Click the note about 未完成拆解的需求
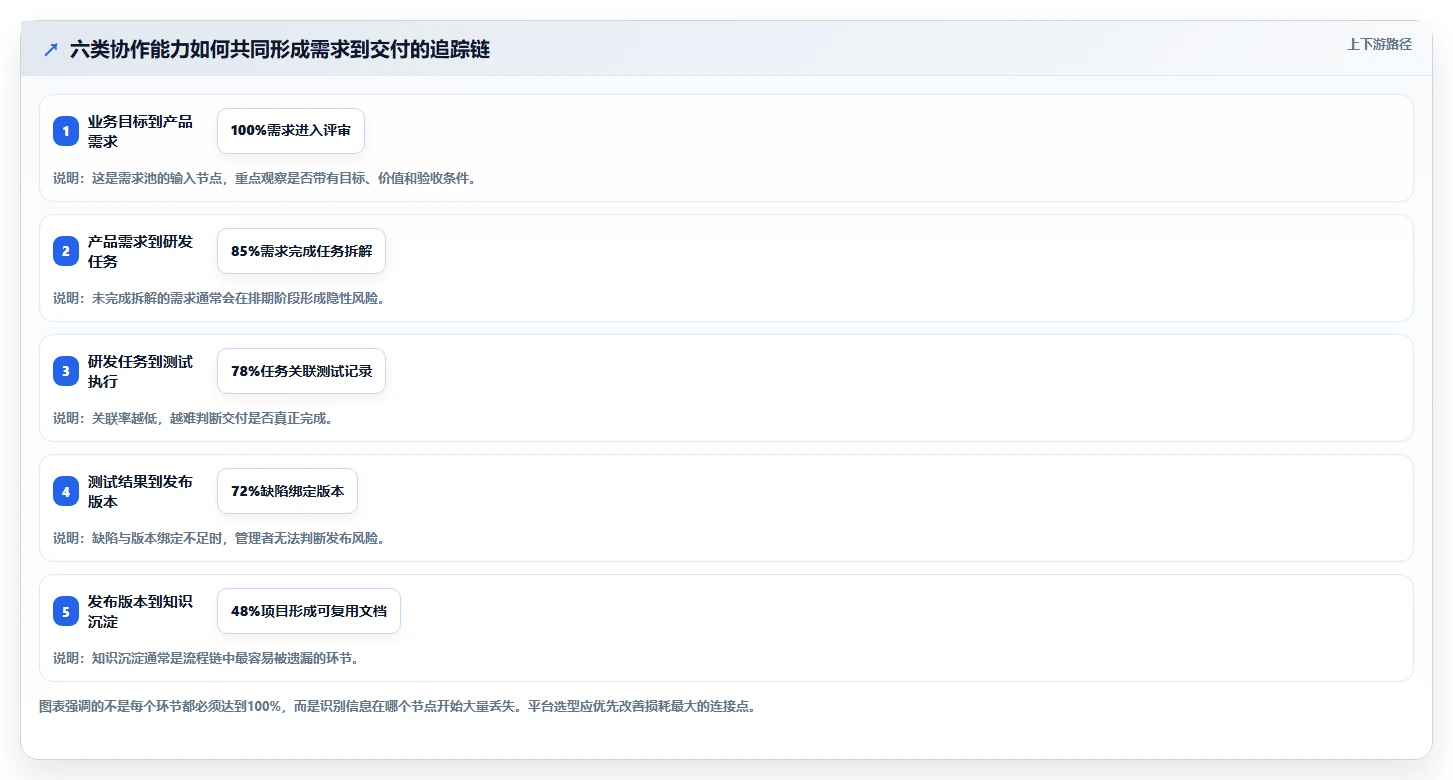Viewport: 1453px width, 780px height. pyautogui.click(x=219, y=298)
